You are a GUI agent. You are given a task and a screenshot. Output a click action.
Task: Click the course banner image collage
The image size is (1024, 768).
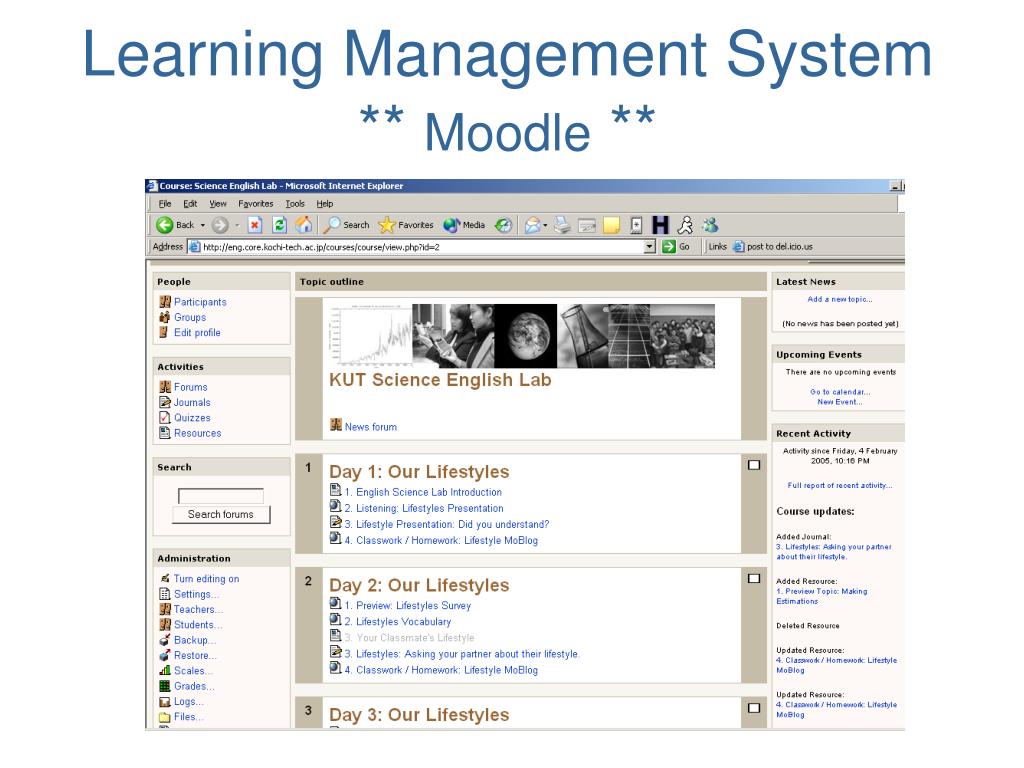coord(522,336)
